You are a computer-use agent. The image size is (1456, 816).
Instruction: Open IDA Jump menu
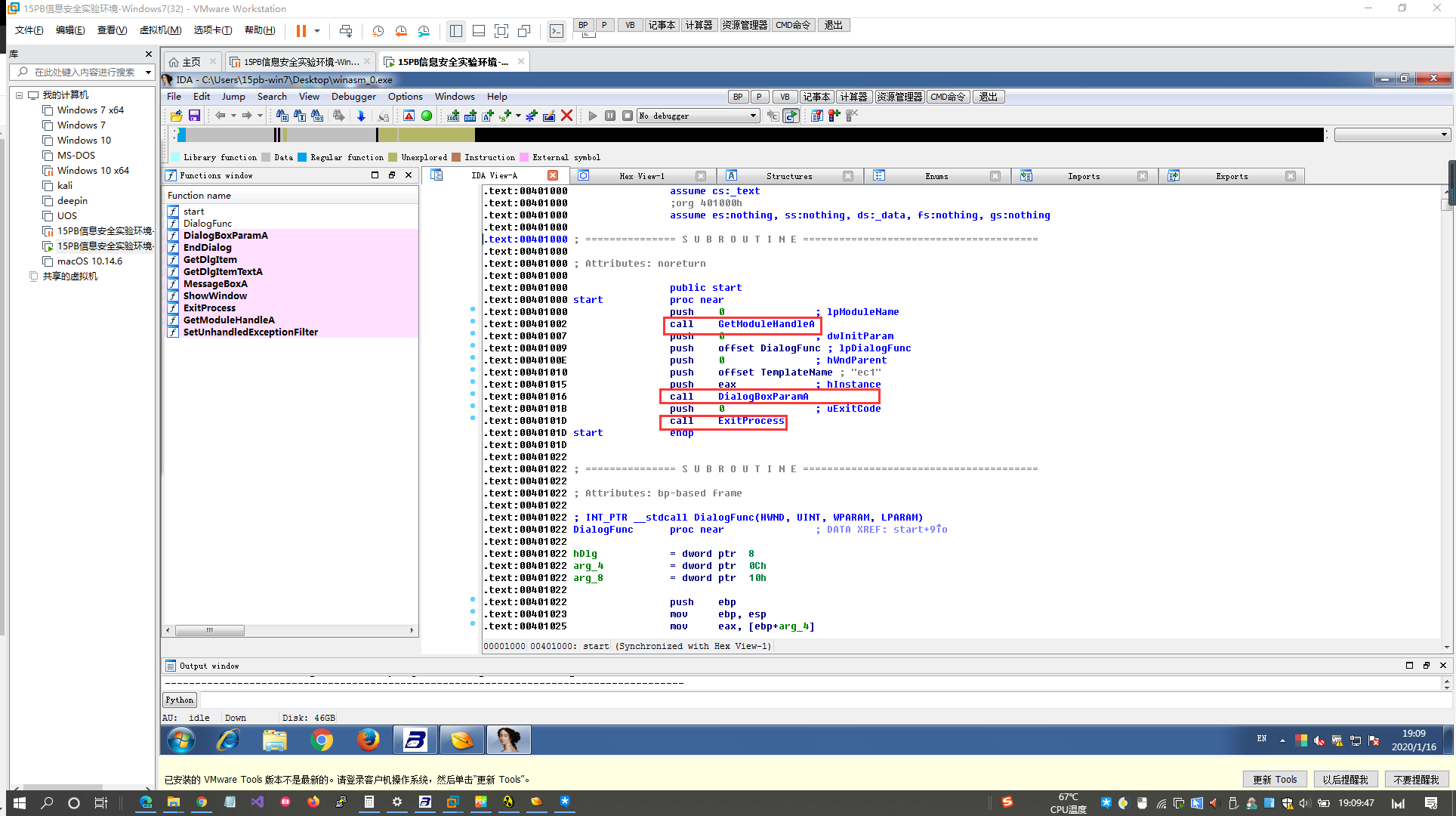coord(233,97)
